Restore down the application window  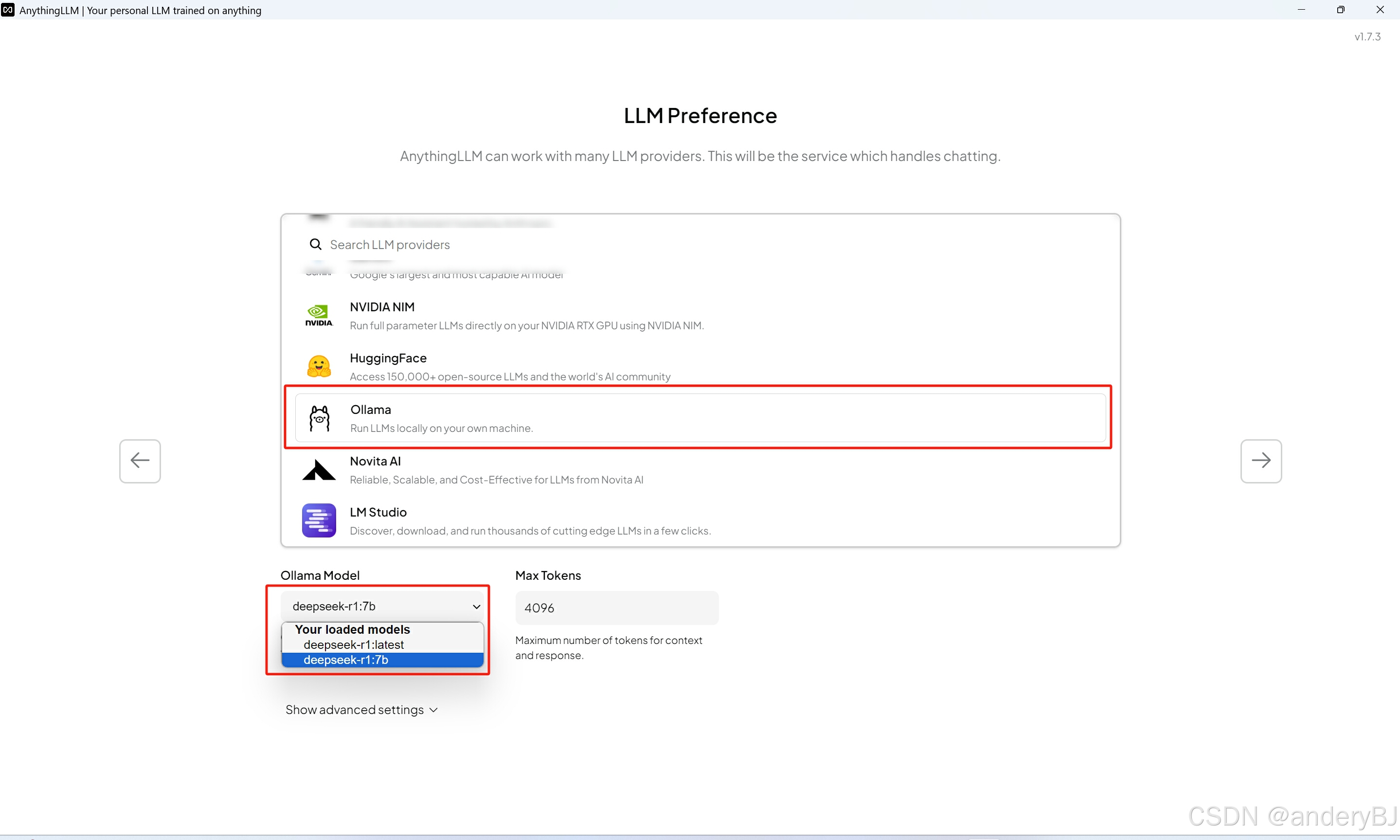pyautogui.click(x=1340, y=10)
